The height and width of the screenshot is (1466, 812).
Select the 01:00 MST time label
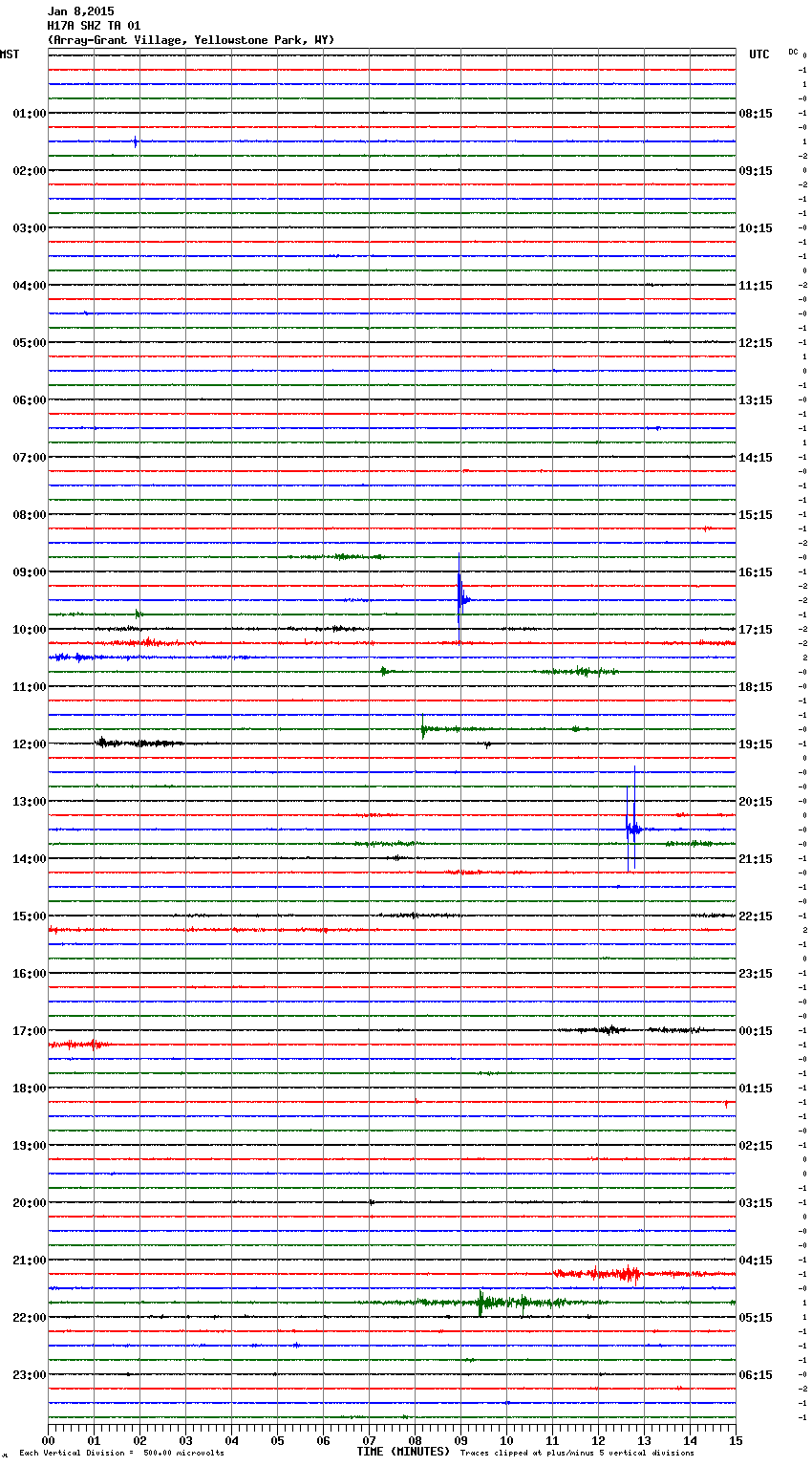29,114
